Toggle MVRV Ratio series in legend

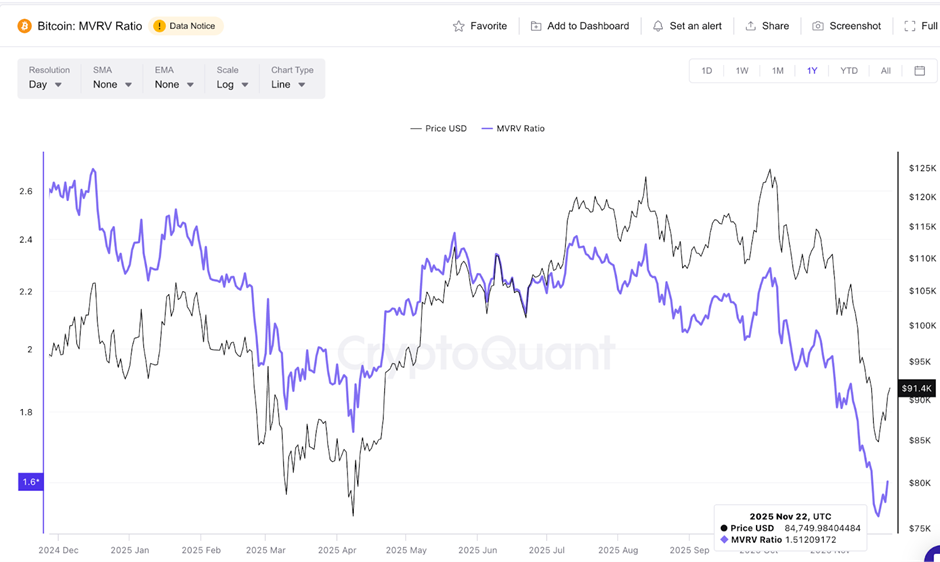point(513,129)
